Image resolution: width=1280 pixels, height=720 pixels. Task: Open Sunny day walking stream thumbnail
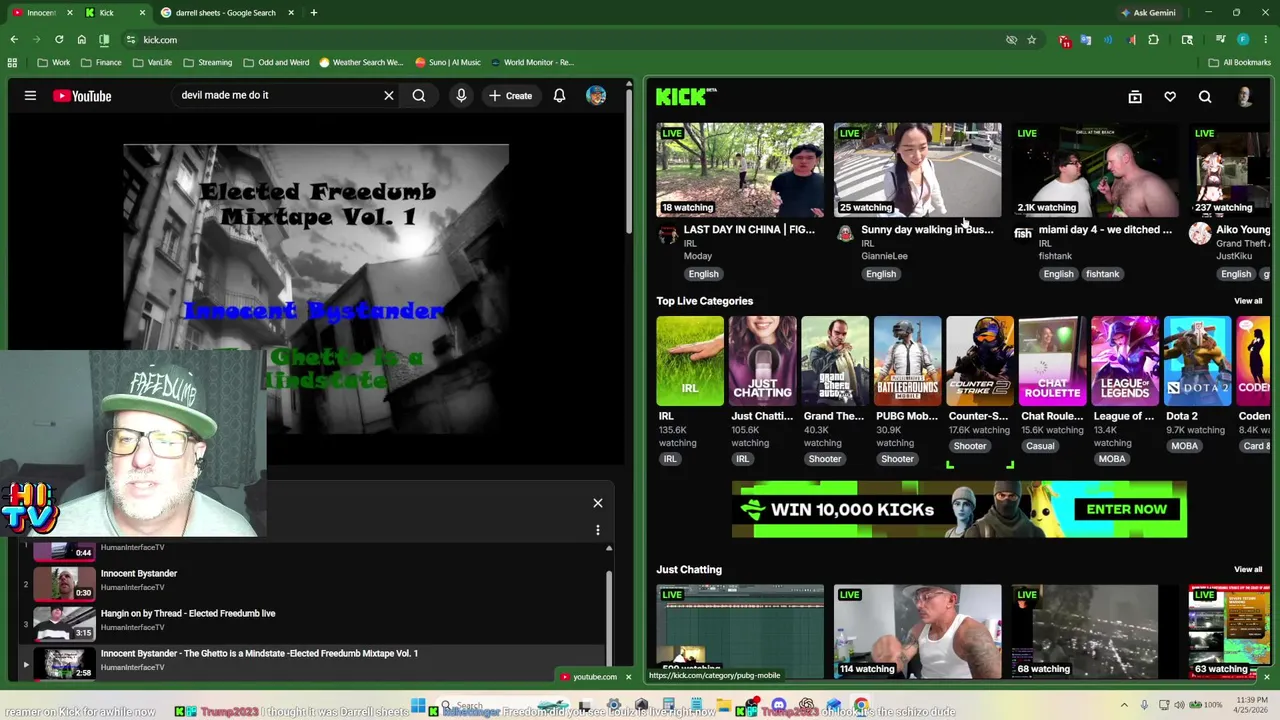pos(918,169)
